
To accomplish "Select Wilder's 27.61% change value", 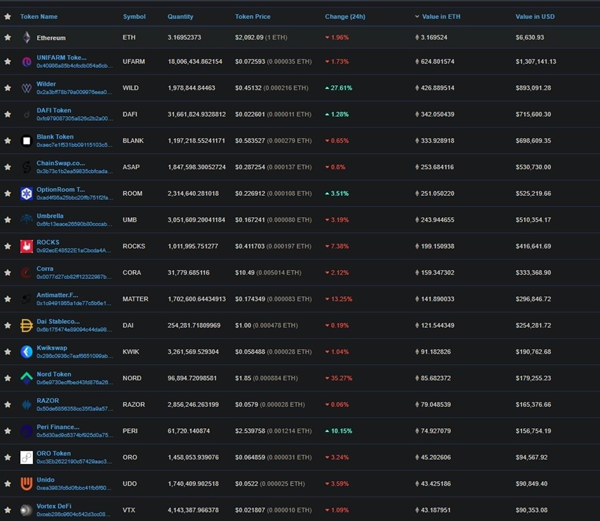I will (339, 88).
